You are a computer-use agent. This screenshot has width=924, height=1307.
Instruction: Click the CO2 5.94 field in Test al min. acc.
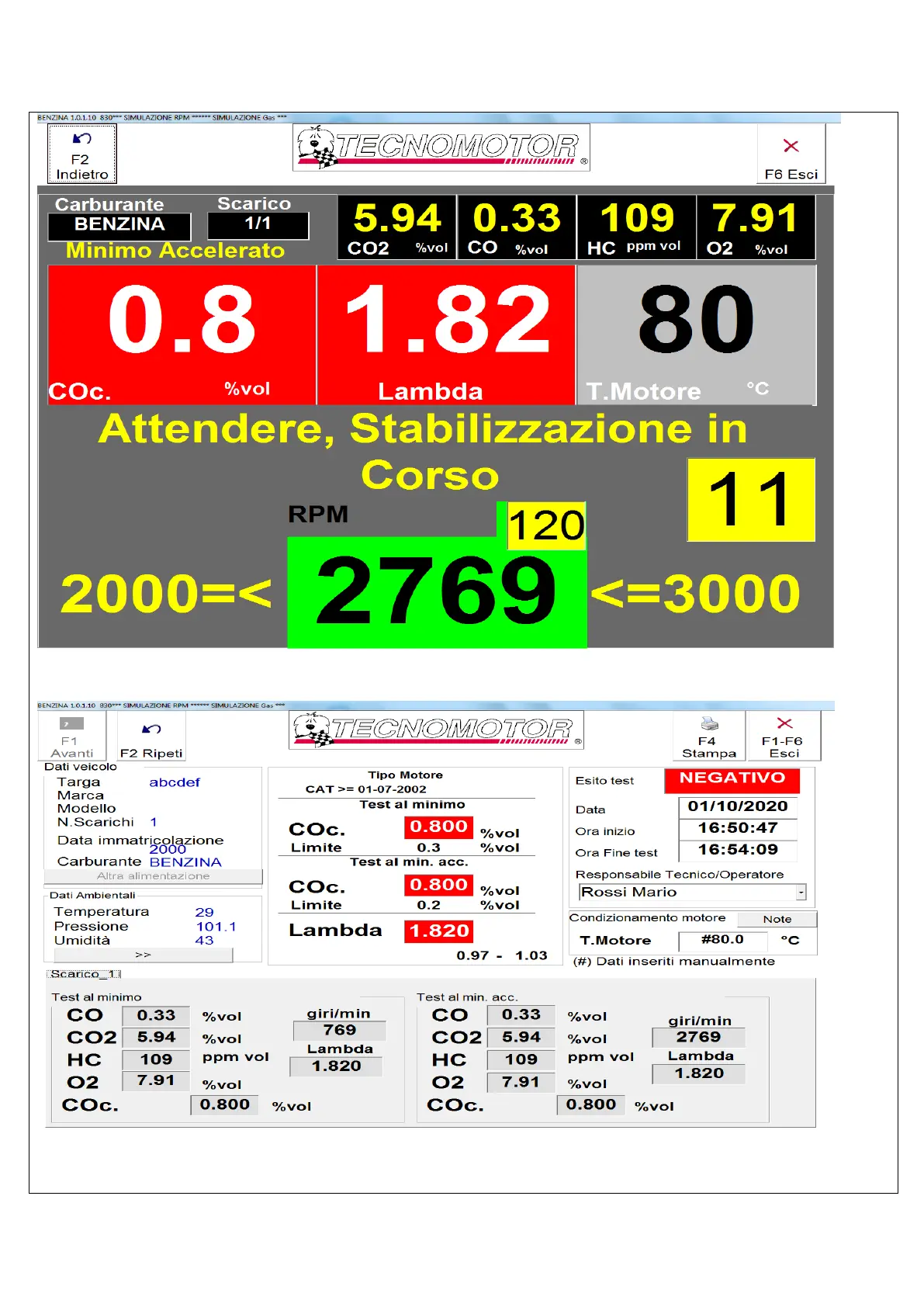point(521,1038)
